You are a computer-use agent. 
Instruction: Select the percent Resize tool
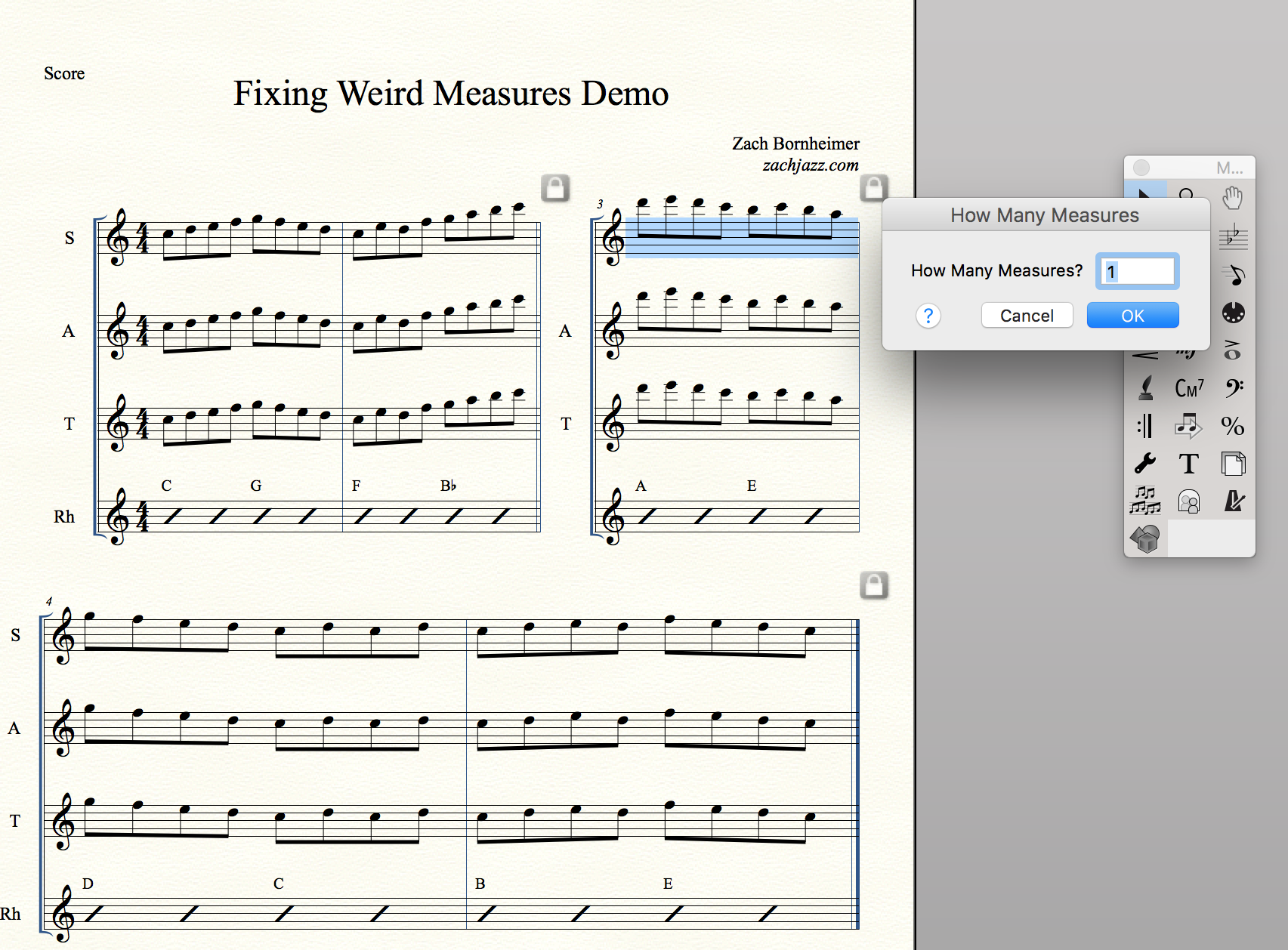tap(1233, 426)
